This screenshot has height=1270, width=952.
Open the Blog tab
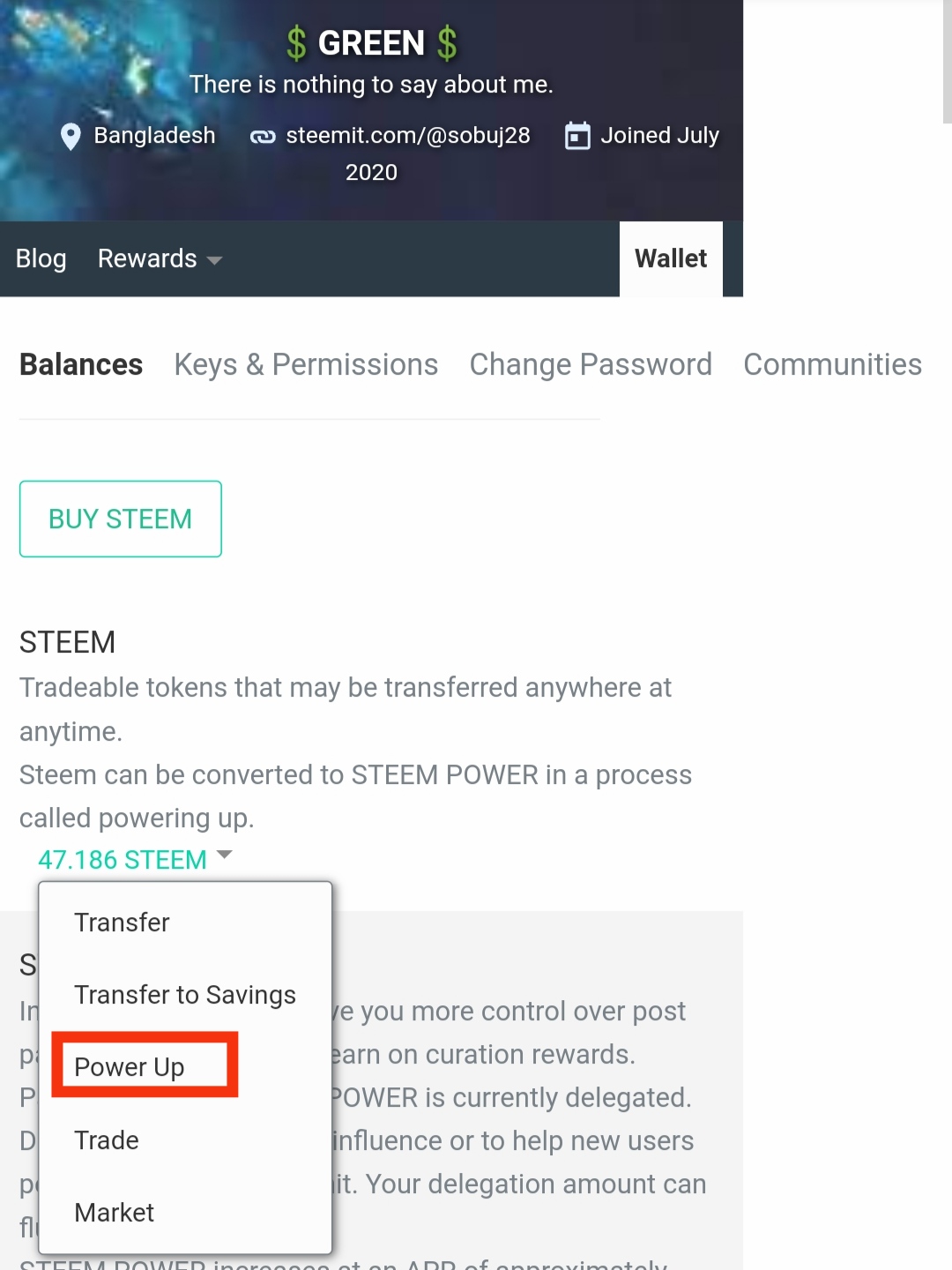coord(41,258)
